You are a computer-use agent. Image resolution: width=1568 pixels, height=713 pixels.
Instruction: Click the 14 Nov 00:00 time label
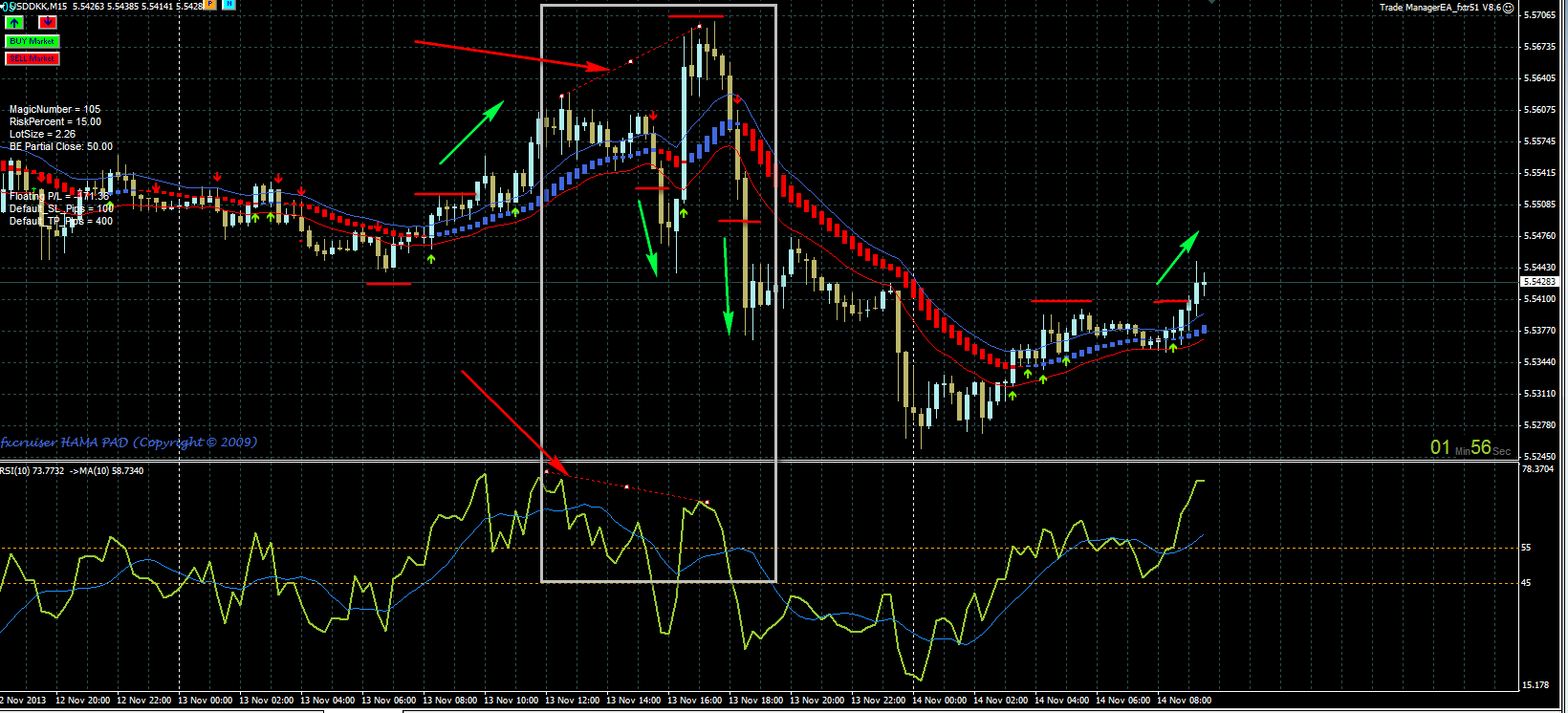(x=939, y=701)
